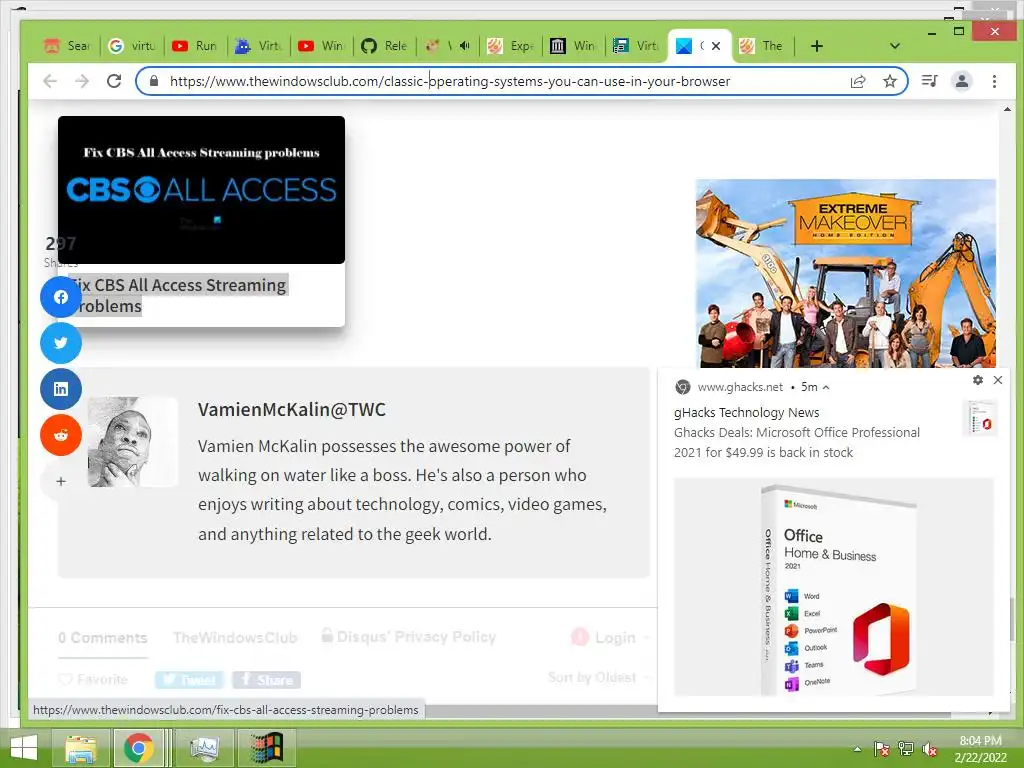Image resolution: width=1024 pixels, height=768 pixels.
Task: Reload the current page
Action: coord(114,81)
